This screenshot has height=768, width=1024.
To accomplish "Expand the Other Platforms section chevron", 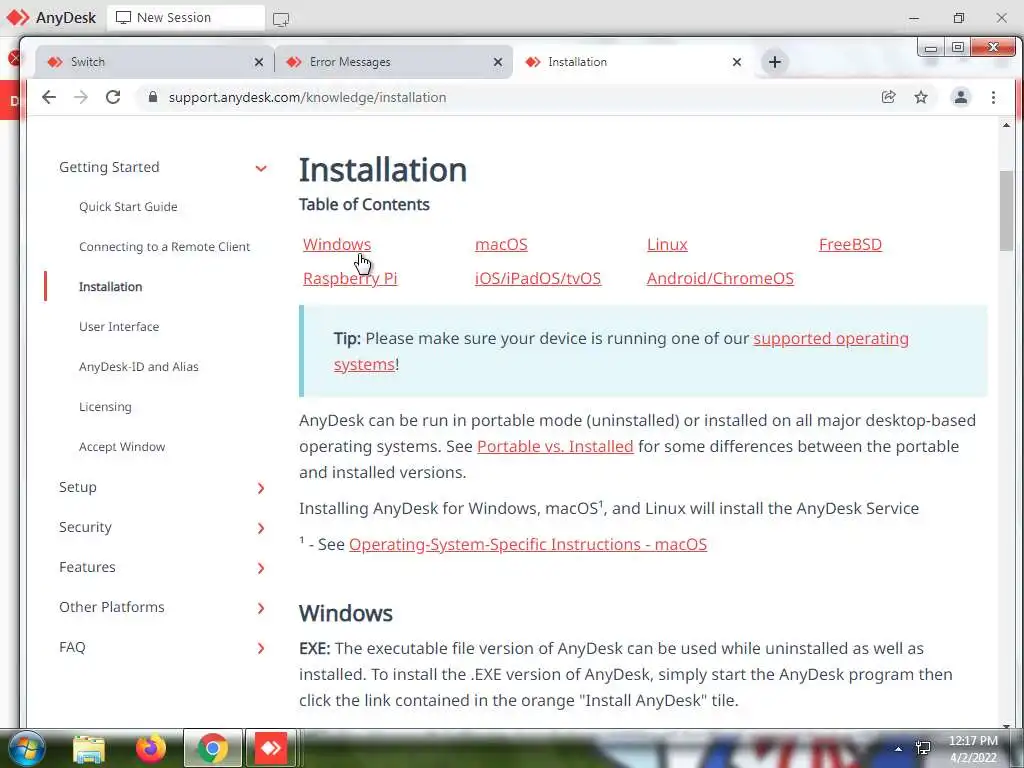I will click(261, 608).
